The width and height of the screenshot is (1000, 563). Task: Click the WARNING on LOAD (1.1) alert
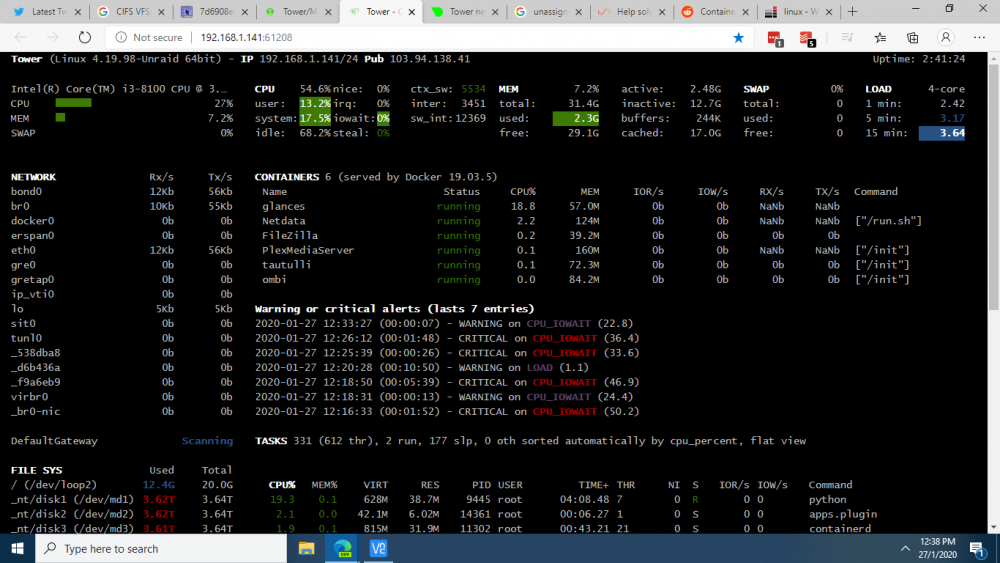pyautogui.click(x=422, y=367)
